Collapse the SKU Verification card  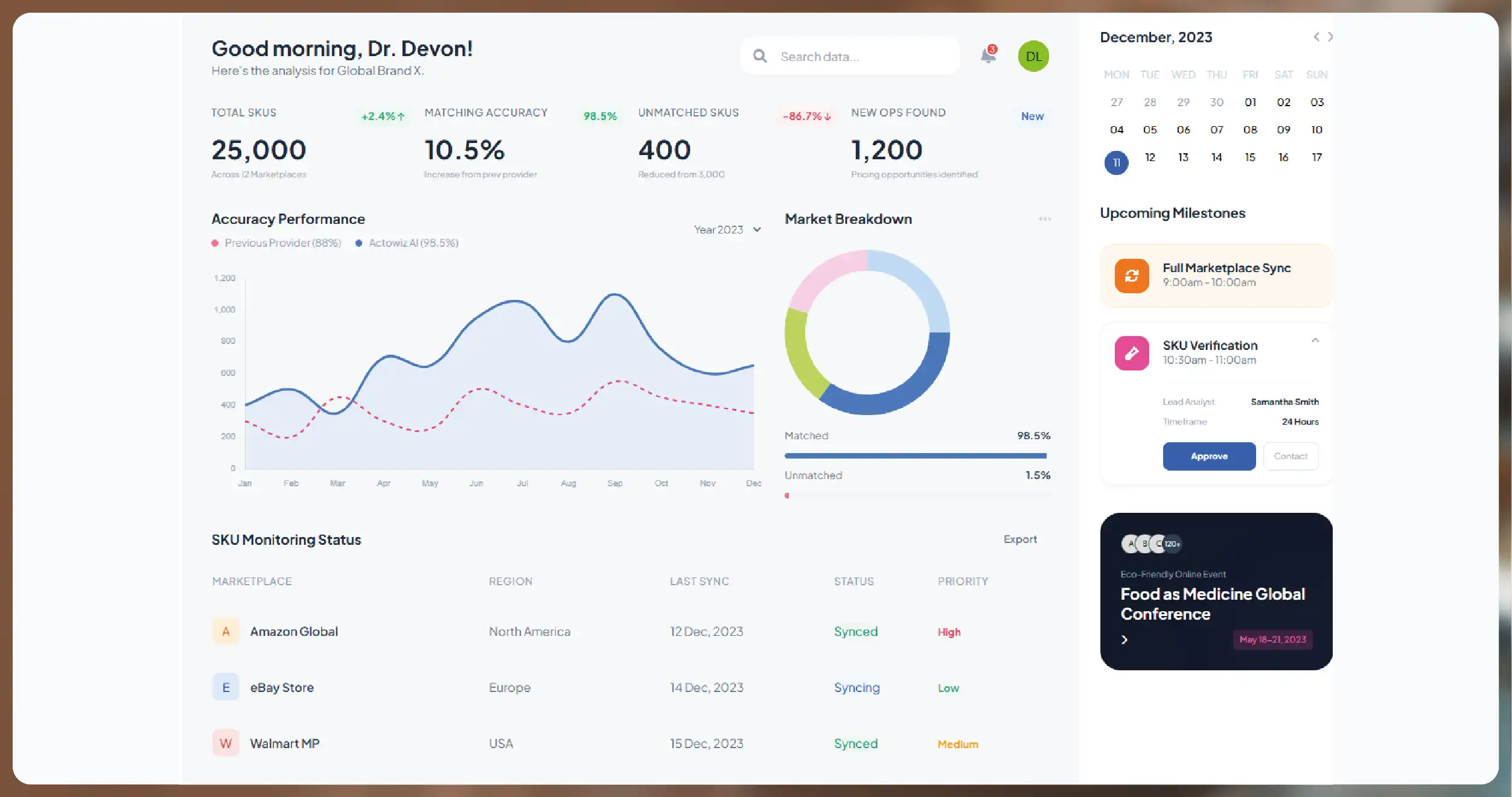1316,341
